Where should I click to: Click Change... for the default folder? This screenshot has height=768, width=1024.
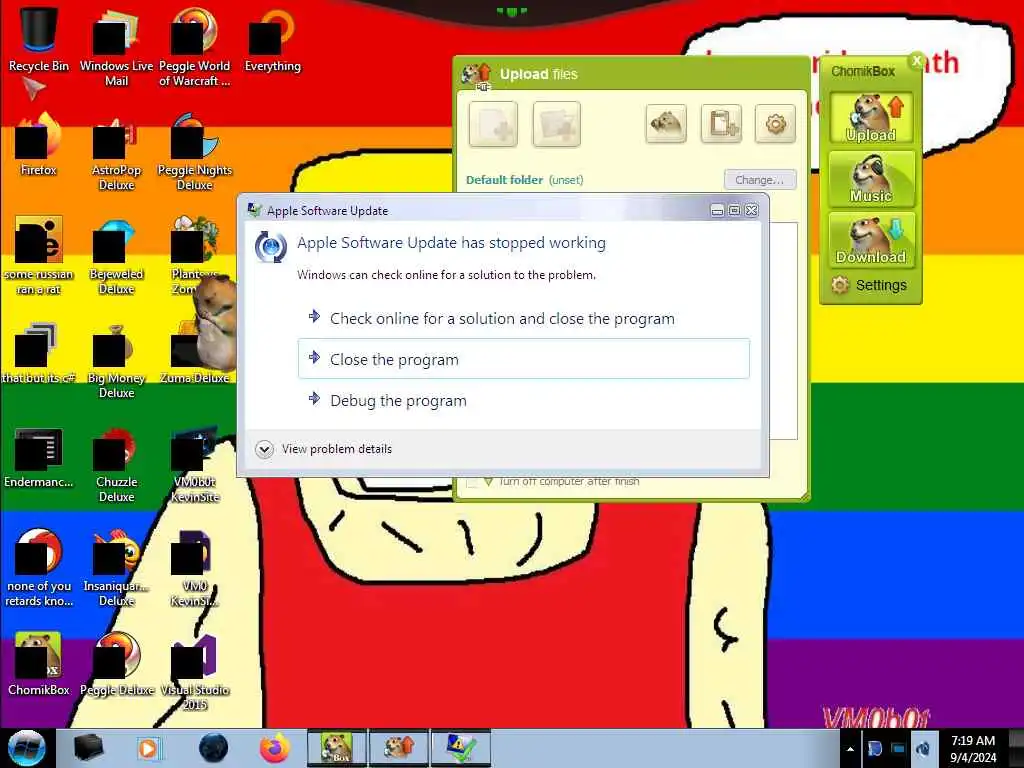[x=760, y=180]
